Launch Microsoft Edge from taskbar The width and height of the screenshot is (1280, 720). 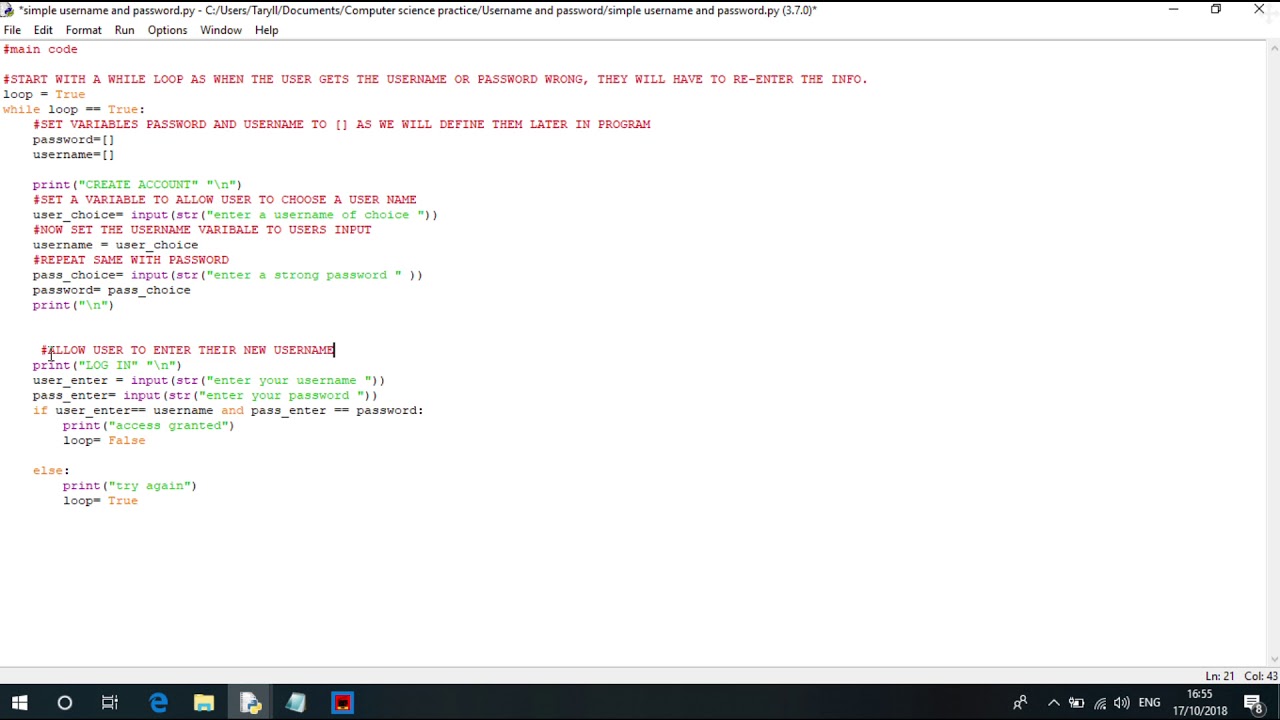click(x=158, y=703)
